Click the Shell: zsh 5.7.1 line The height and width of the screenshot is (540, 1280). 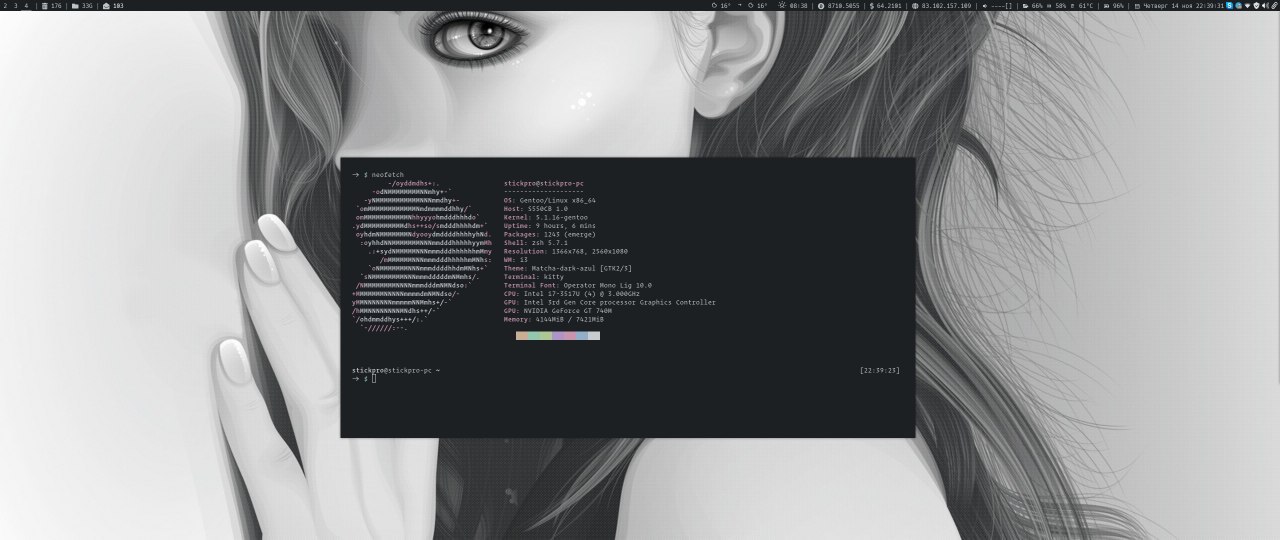coord(536,243)
